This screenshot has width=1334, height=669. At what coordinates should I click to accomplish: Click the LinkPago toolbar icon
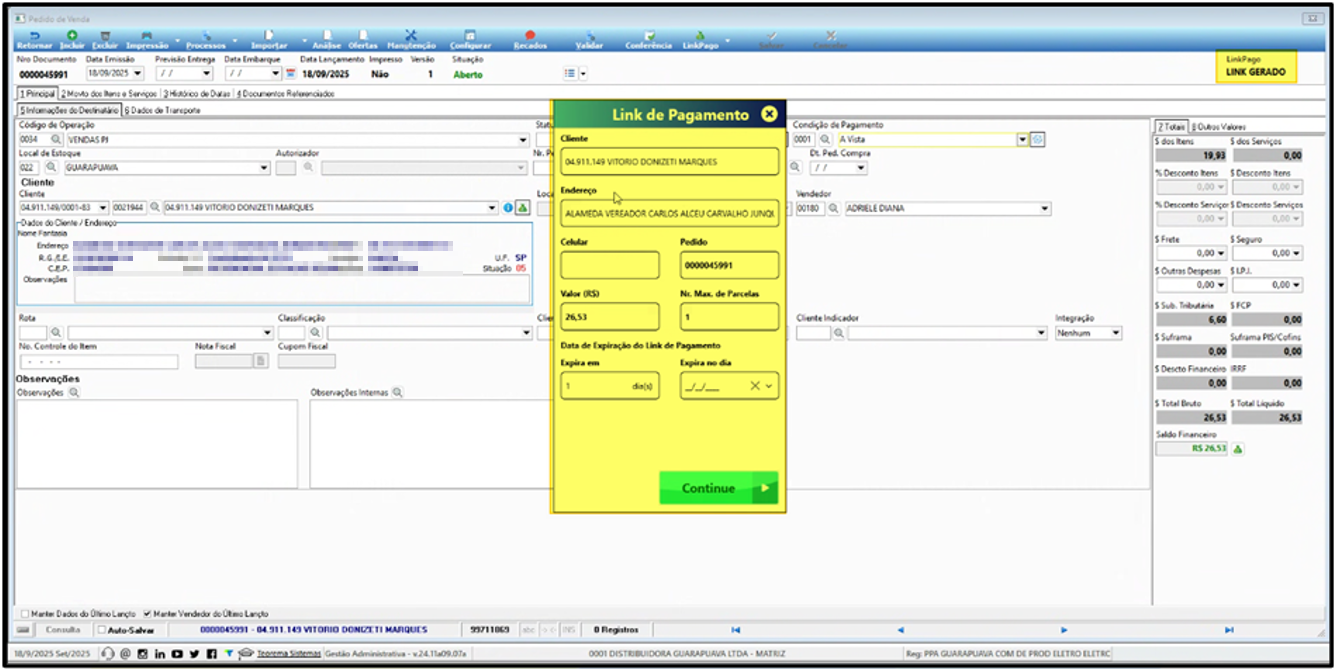point(700,39)
